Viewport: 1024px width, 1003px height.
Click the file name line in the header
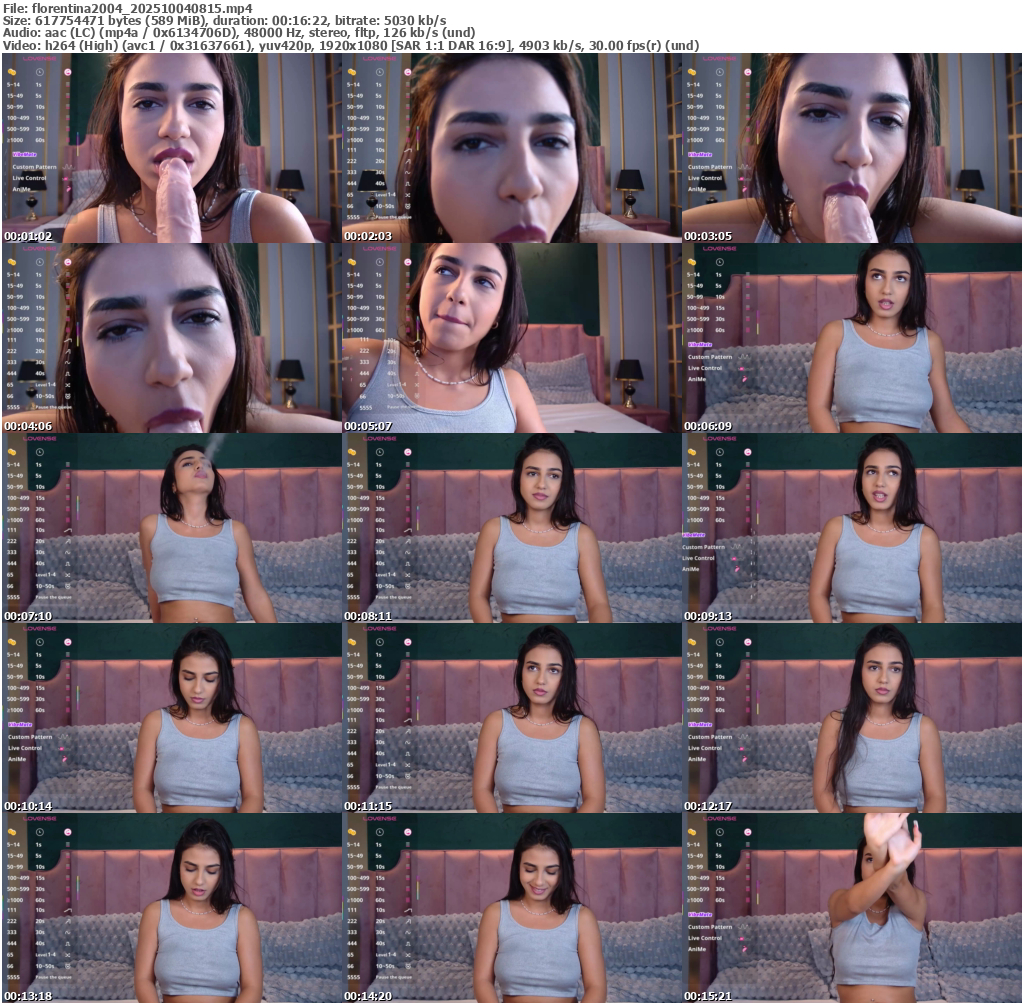pos(126,8)
